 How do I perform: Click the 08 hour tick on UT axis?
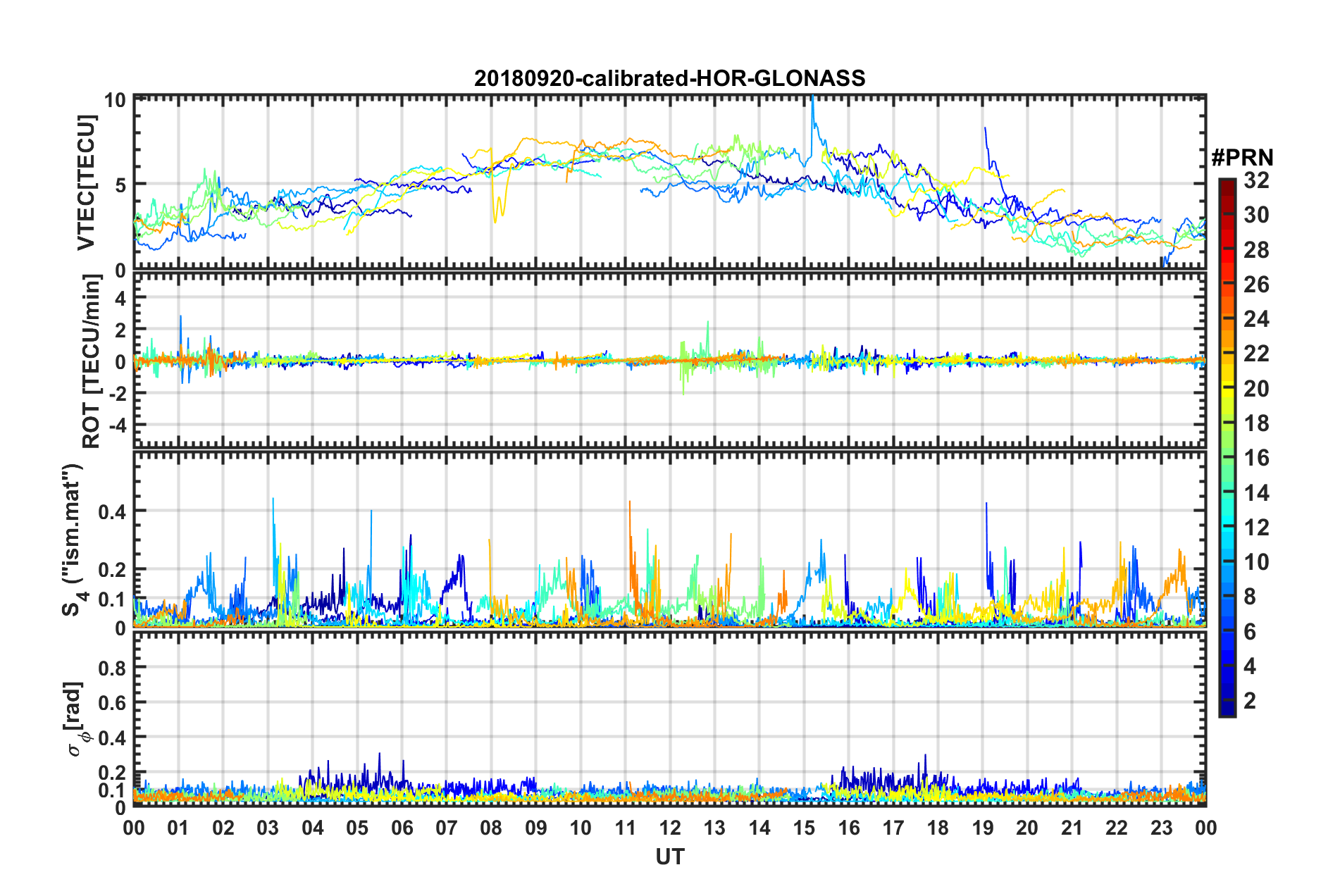click(491, 828)
